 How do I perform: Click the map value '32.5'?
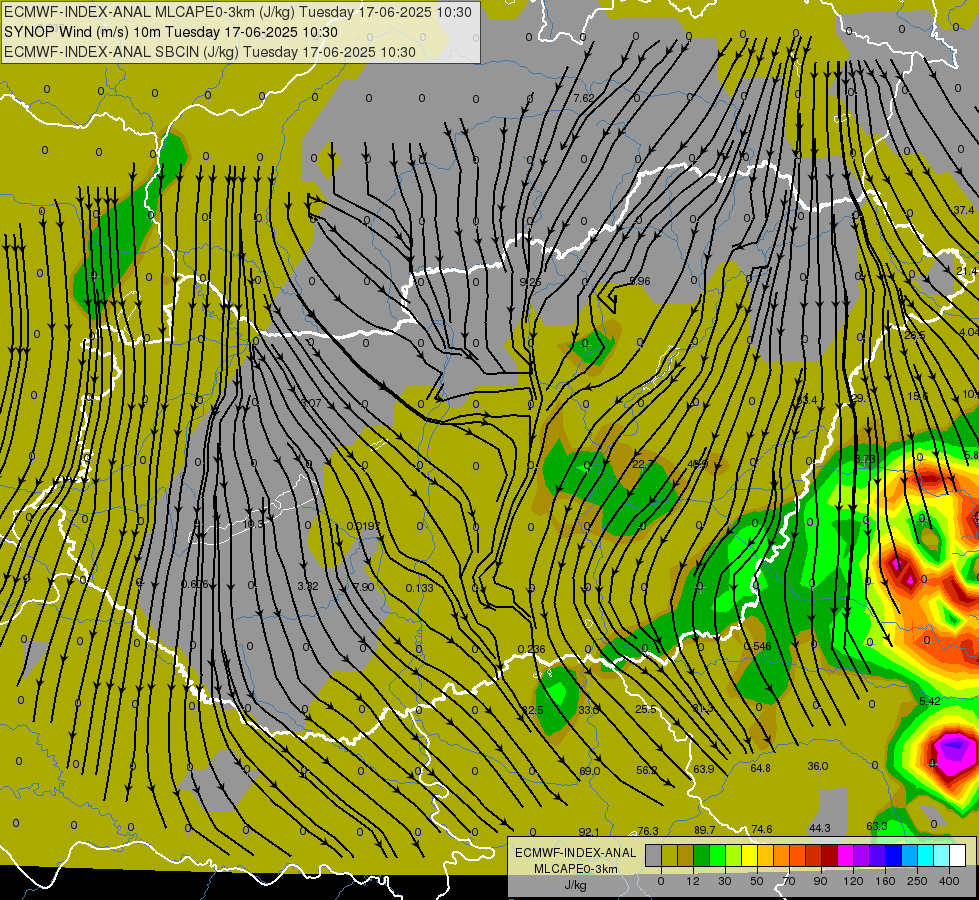(533, 710)
